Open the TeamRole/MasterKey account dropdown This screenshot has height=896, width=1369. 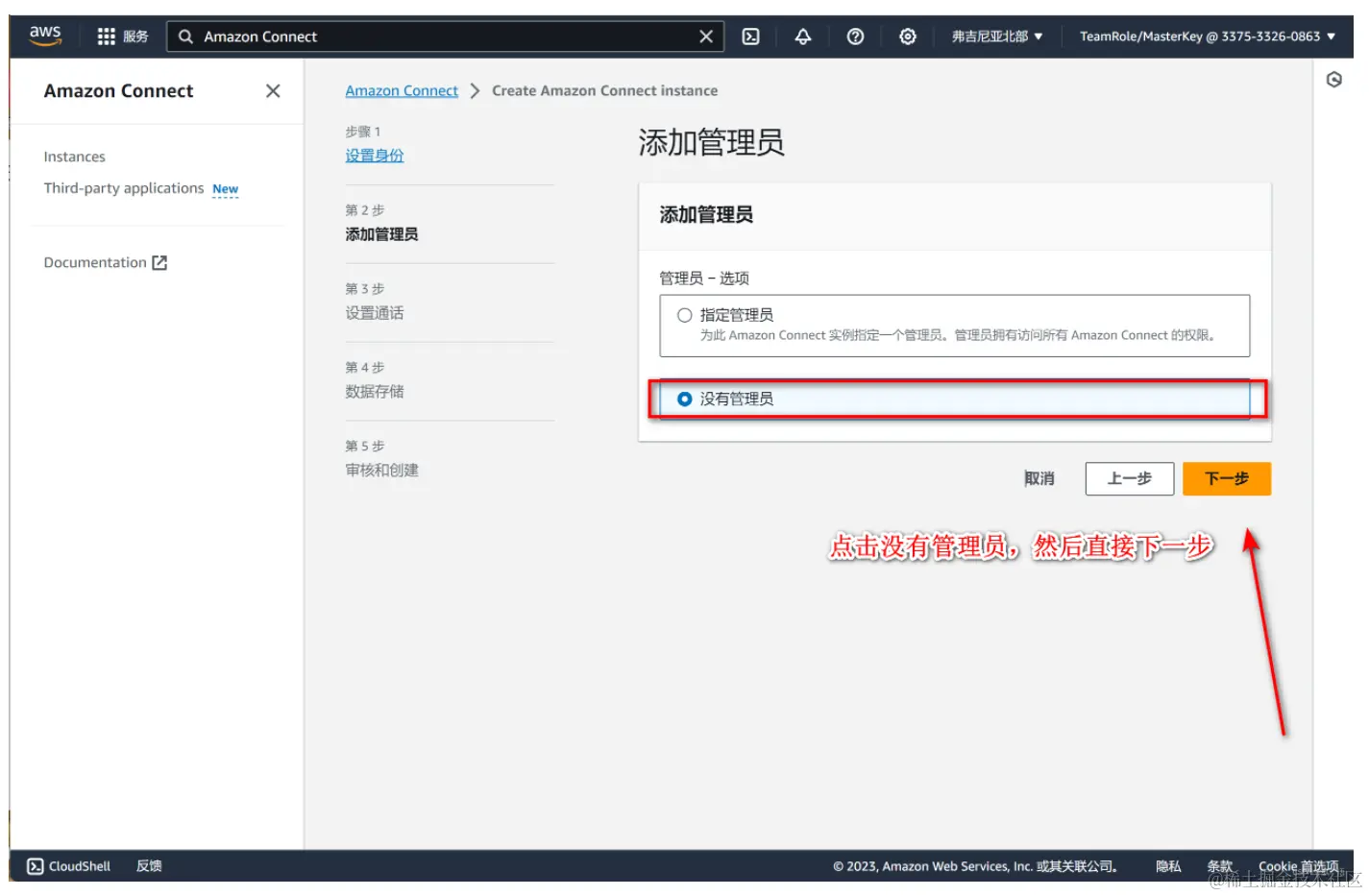pos(1208,36)
